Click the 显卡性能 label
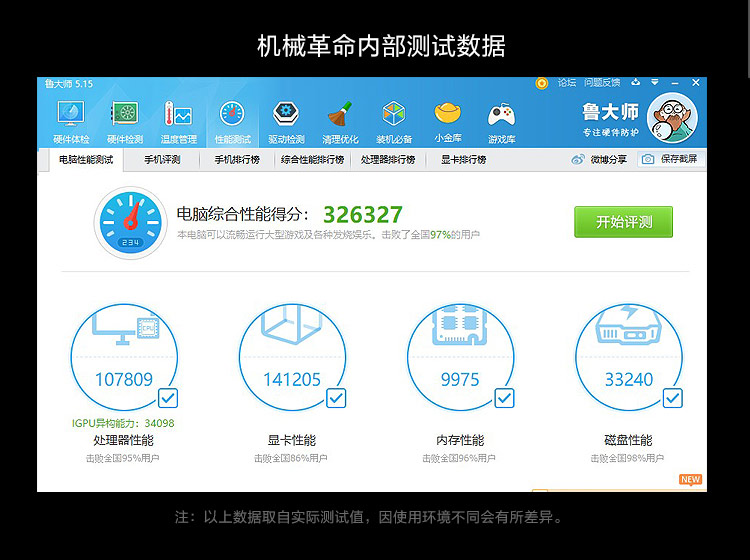 [292, 440]
